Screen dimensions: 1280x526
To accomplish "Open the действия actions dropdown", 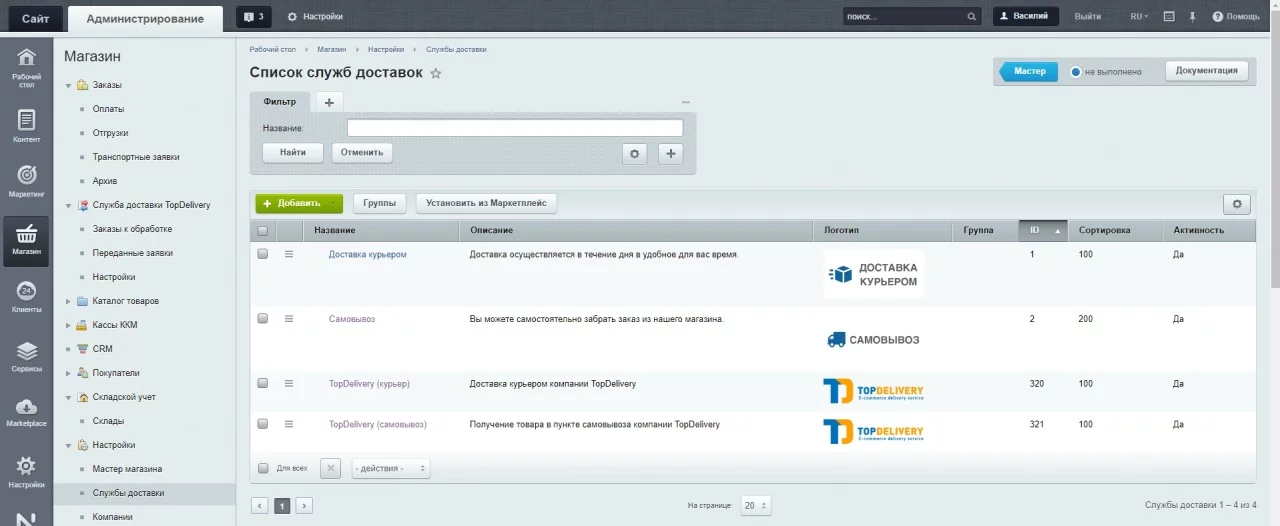I will pos(390,468).
